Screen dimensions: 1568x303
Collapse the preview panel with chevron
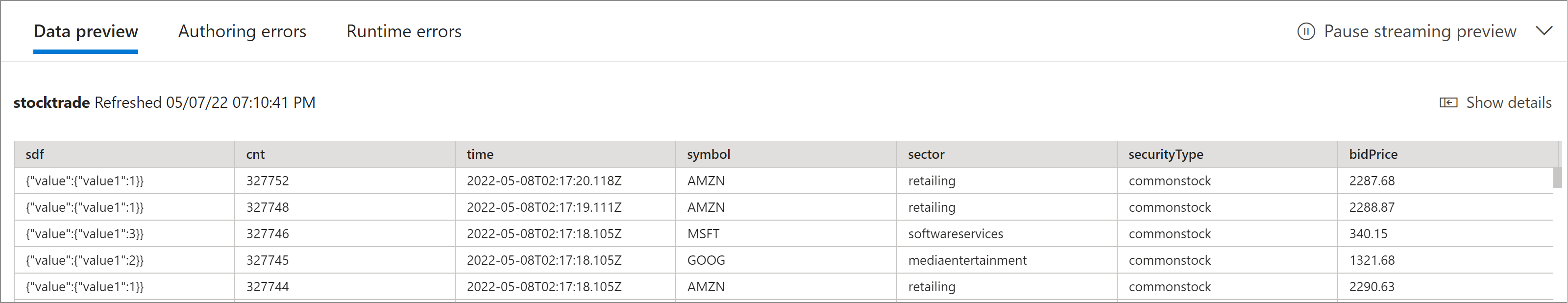(1543, 31)
